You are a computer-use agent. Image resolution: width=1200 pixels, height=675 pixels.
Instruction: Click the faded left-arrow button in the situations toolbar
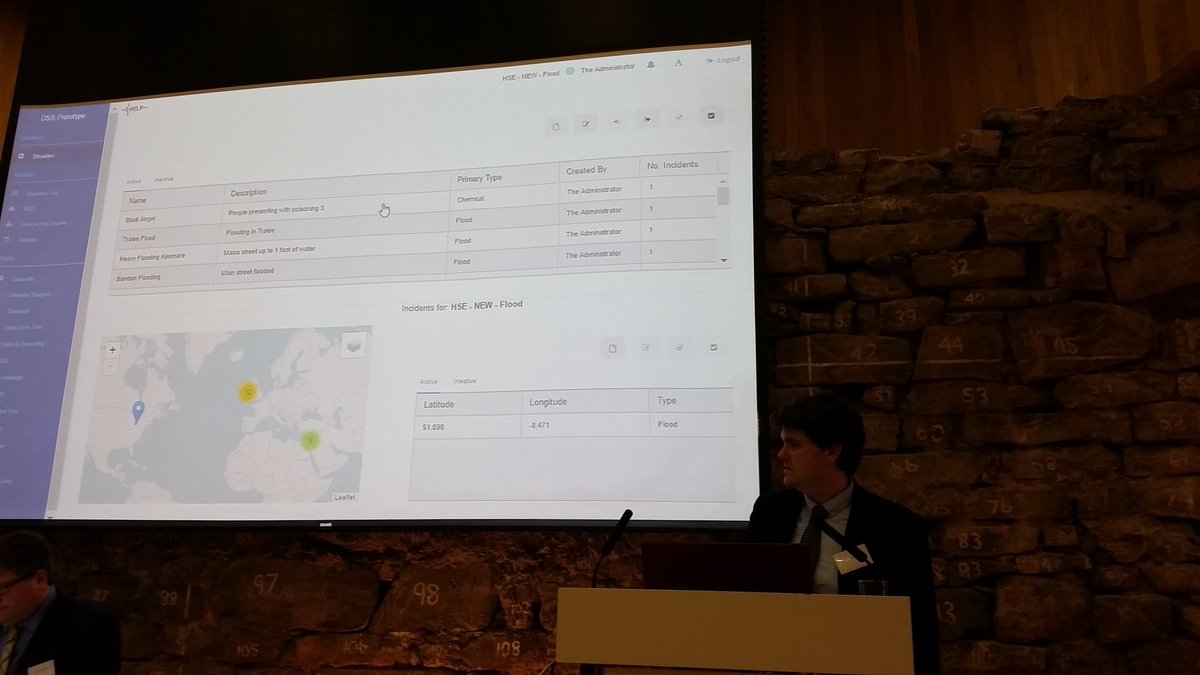point(617,121)
